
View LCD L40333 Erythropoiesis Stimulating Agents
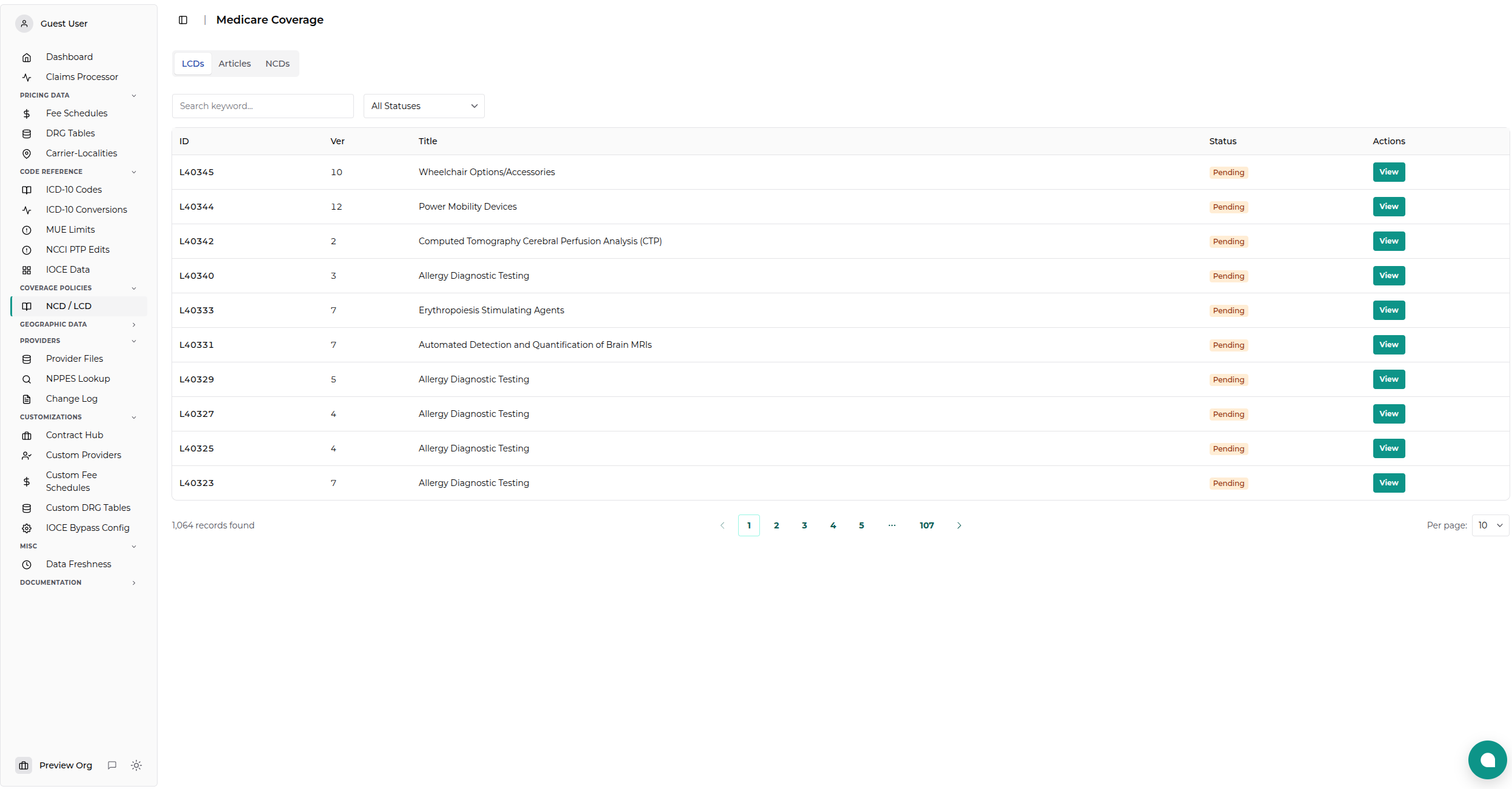pos(1388,310)
